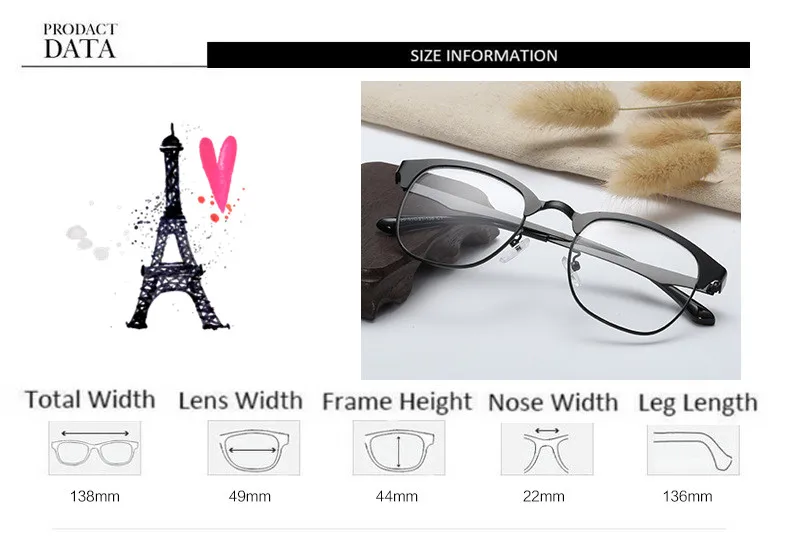Click the 22mm nose width value

pos(543,497)
